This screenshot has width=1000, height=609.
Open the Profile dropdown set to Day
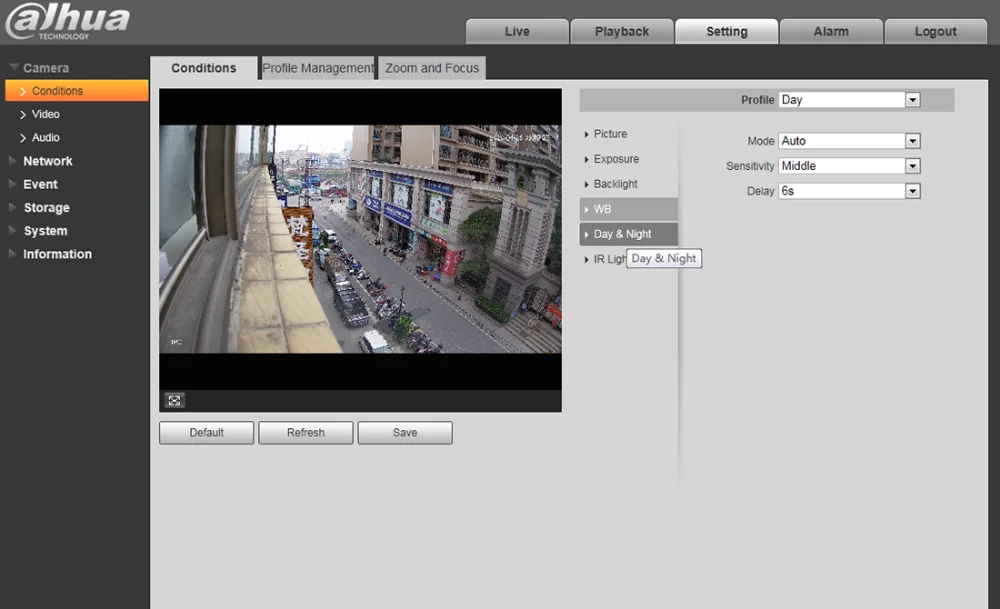pos(849,100)
